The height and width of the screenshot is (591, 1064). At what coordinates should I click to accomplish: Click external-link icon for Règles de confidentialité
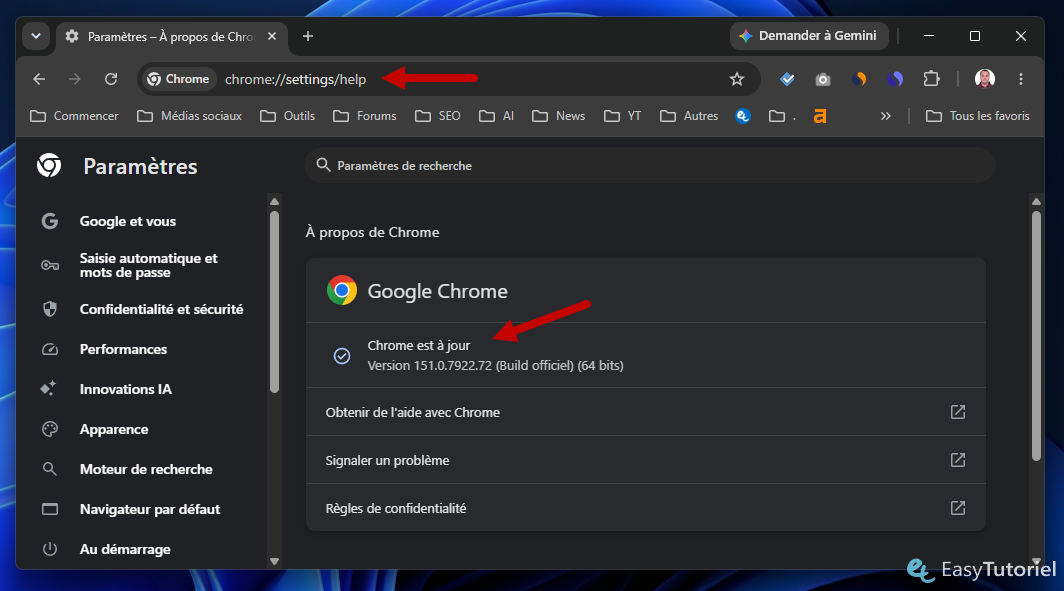pos(957,508)
